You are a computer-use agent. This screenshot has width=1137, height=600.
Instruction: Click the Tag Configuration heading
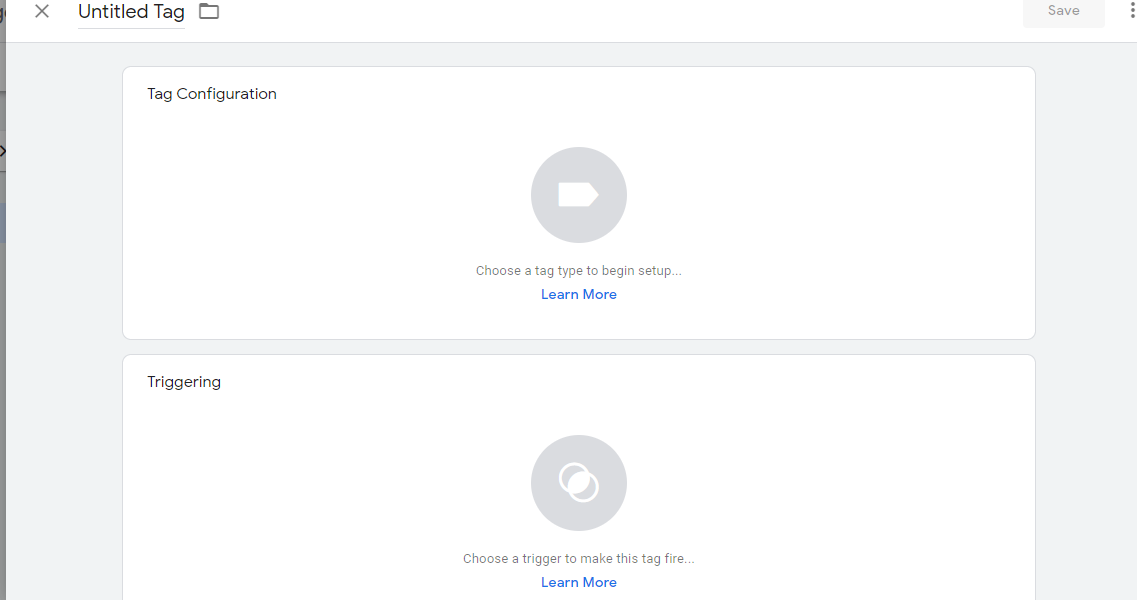212,94
